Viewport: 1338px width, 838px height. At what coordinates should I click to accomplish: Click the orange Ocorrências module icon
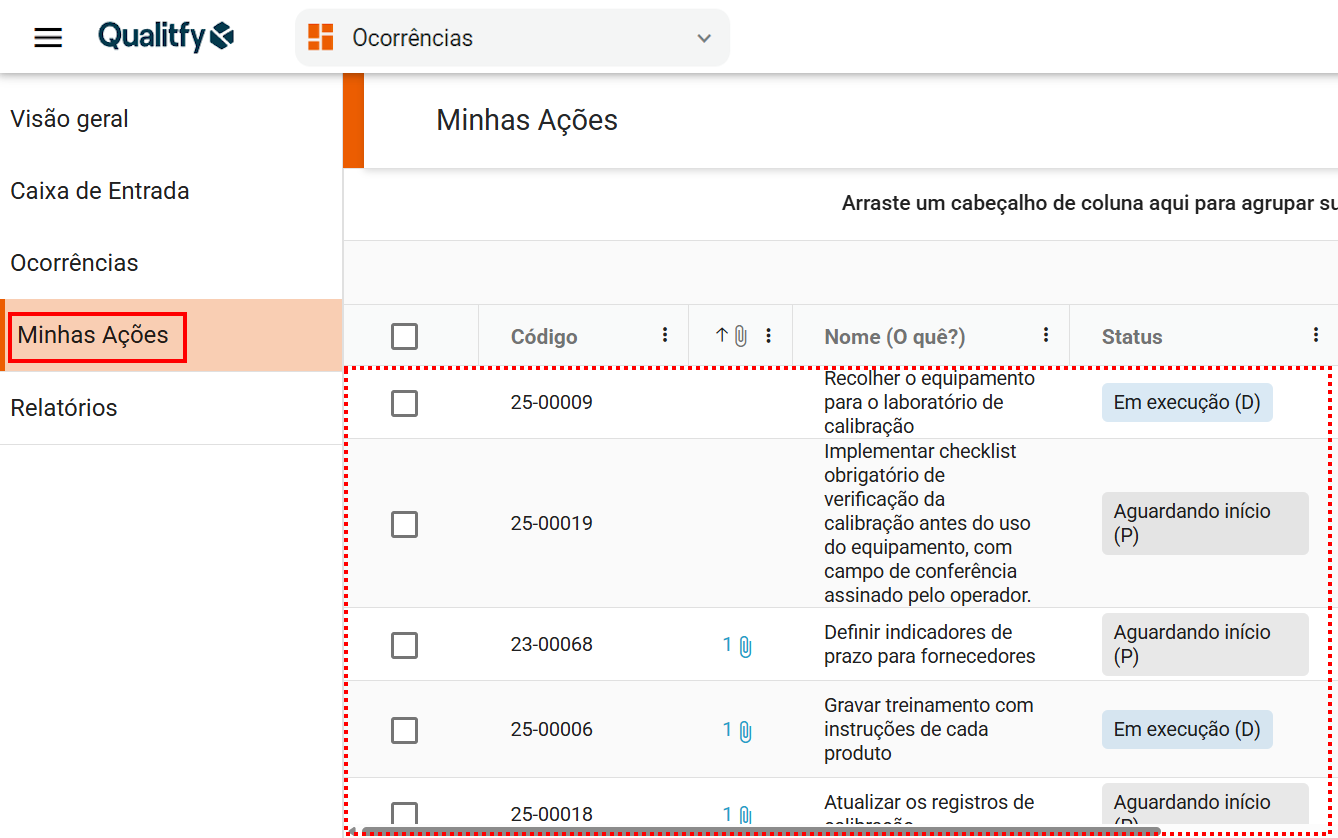tap(321, 38)
